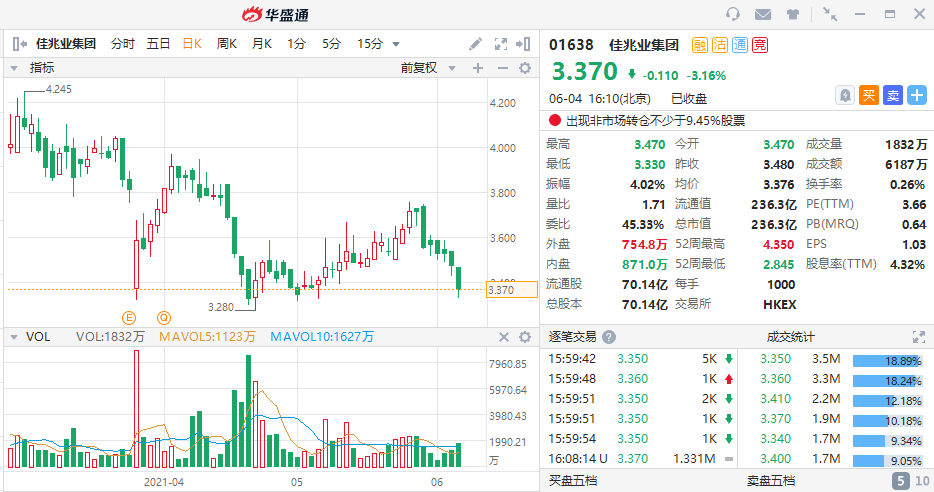Image resolution: width=934 pixels, height=492 pixels.
Task: Click the 融 margin tag icon
Action: (x=700, y=45)
